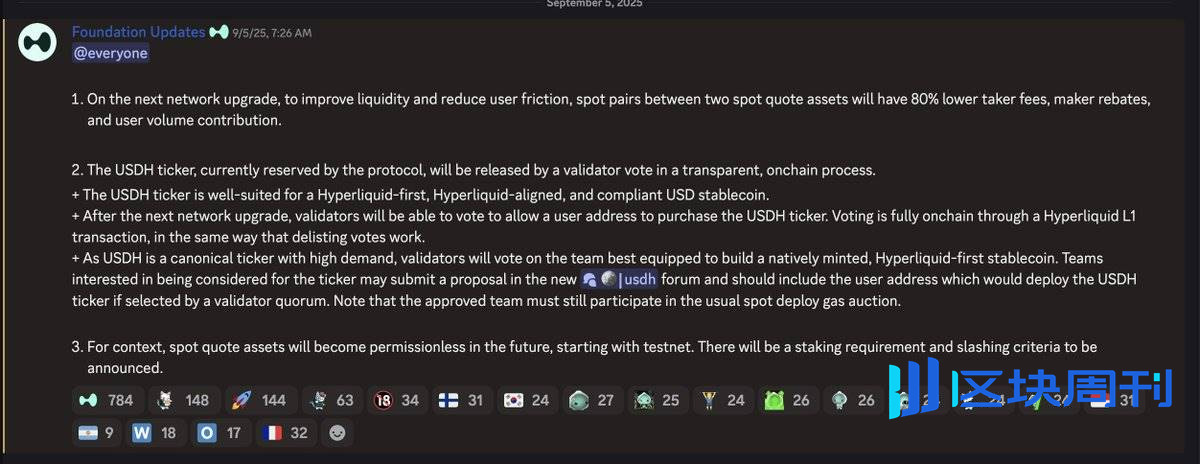Click the Hyperliquid logo reaction with 784

105,400
